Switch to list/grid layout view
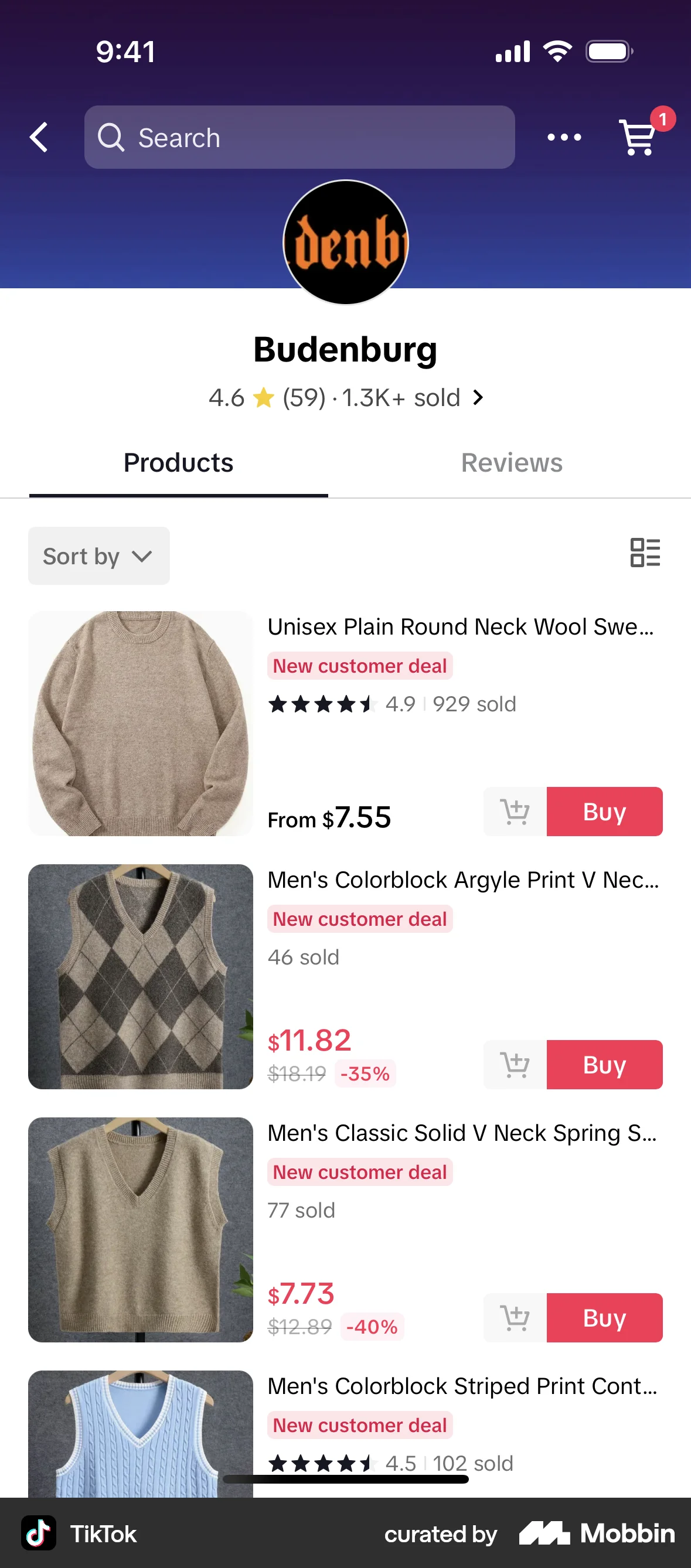This screenshot has height=1568, width=691. click(645, 553)
